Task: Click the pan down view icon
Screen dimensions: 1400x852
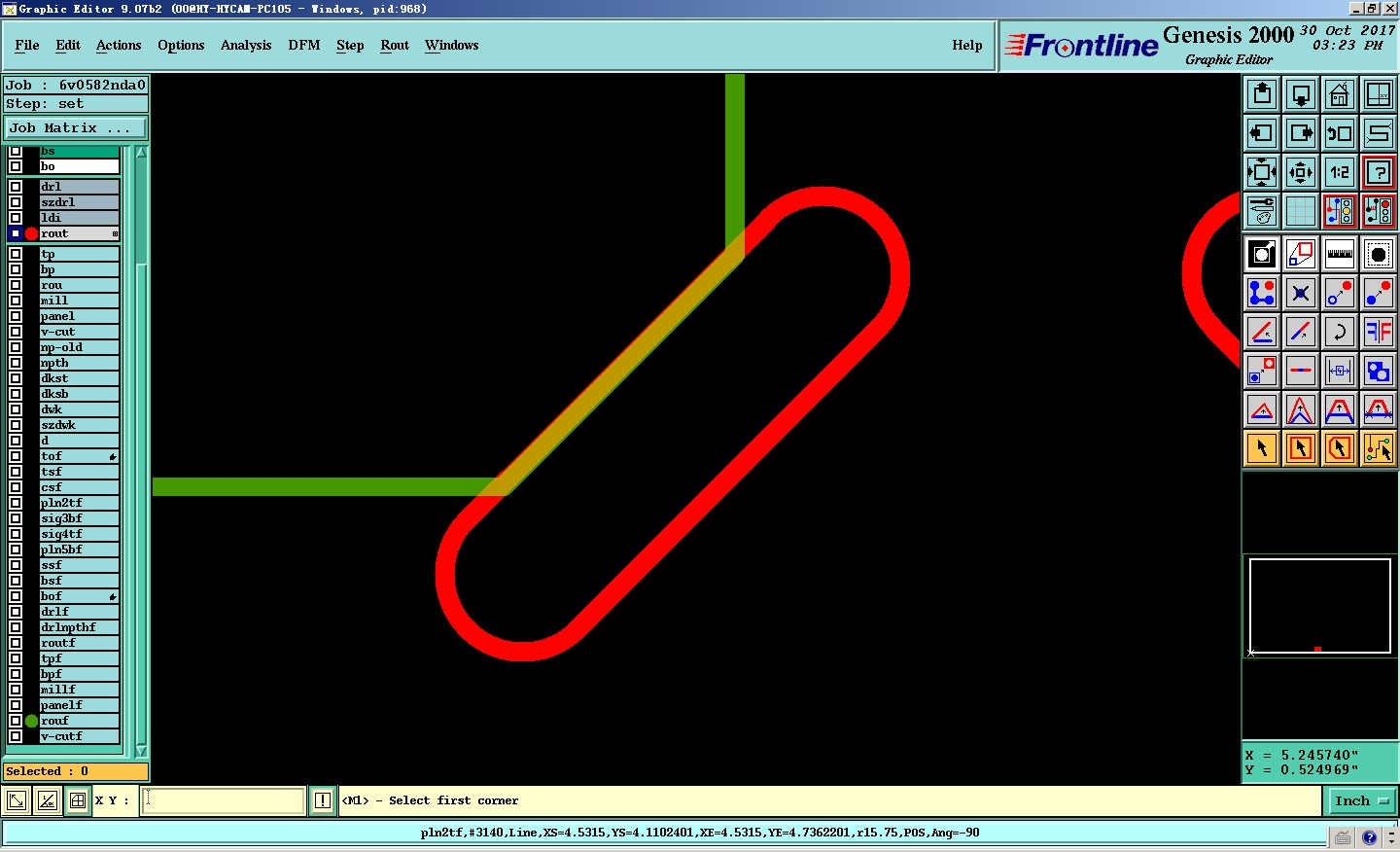Action: click(1301, 94)
